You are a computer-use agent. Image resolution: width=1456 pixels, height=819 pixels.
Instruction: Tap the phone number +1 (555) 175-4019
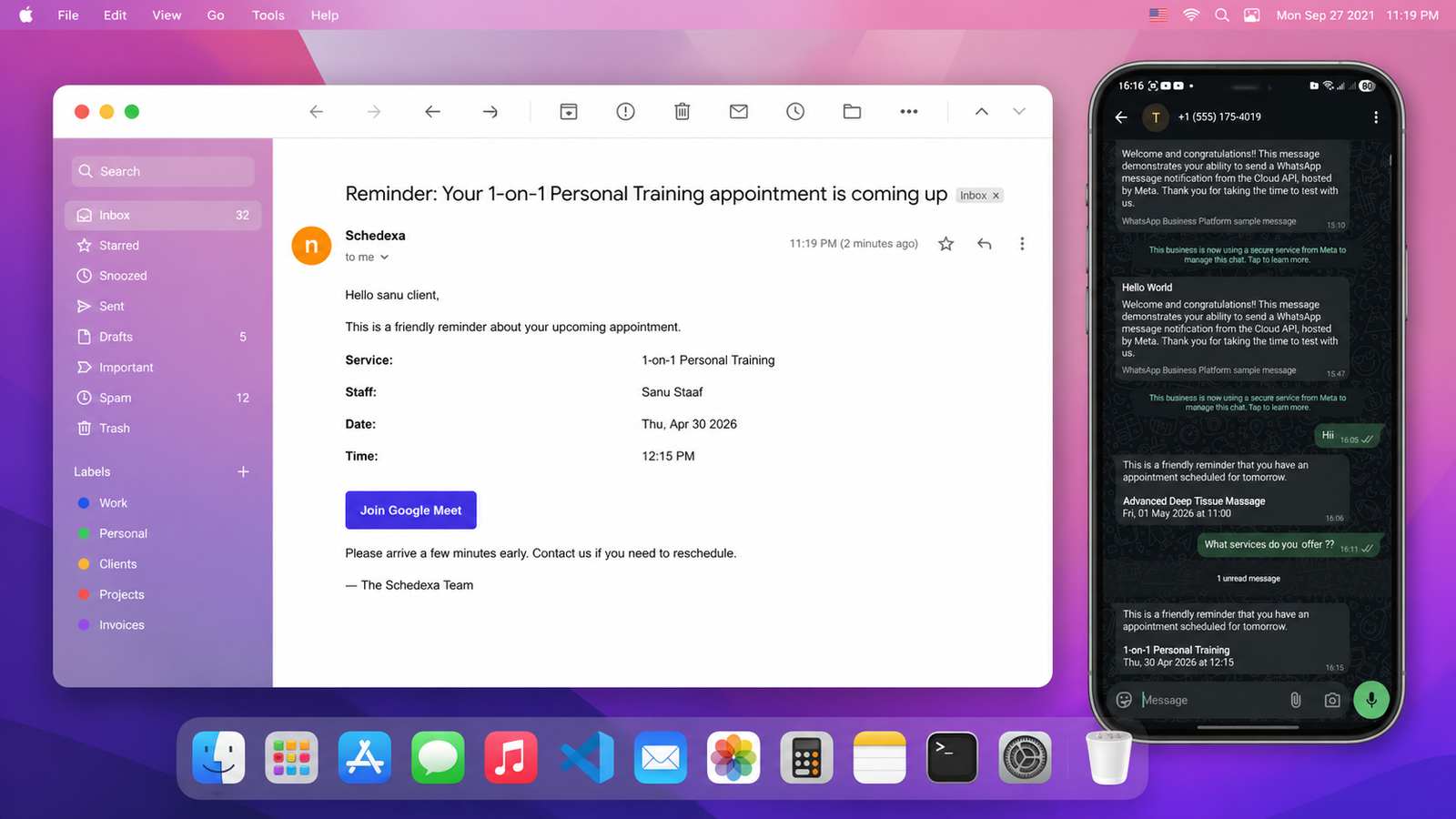[1219, 117]
